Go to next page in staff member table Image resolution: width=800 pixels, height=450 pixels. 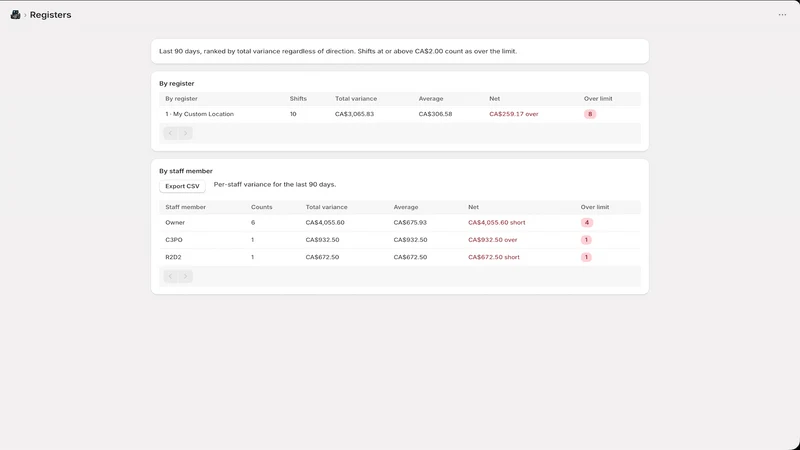[x=185, y=277]
